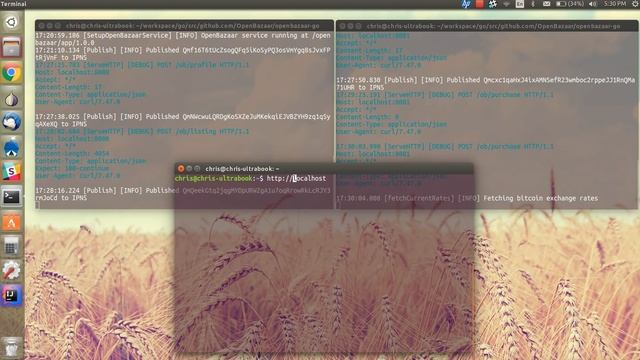This screenshot has width=640, height=360.
Task: Click the front terminal title bar text
Action: [242, 169]
